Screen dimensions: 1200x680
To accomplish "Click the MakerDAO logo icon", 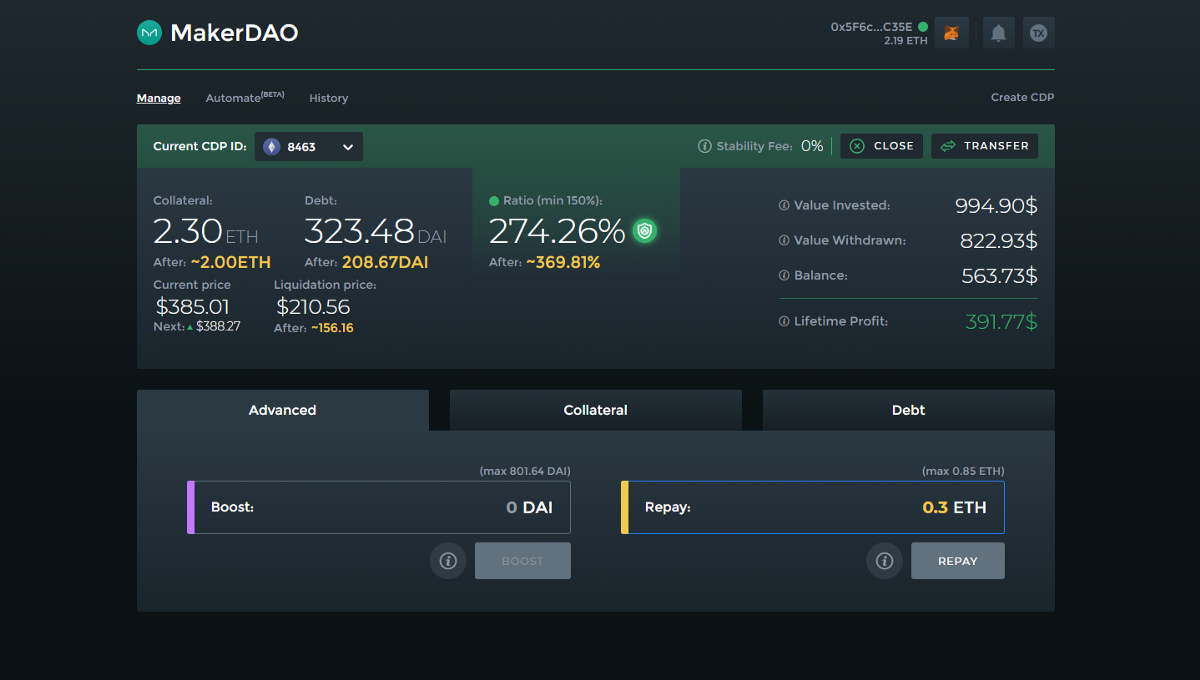I will click(149, 32).
